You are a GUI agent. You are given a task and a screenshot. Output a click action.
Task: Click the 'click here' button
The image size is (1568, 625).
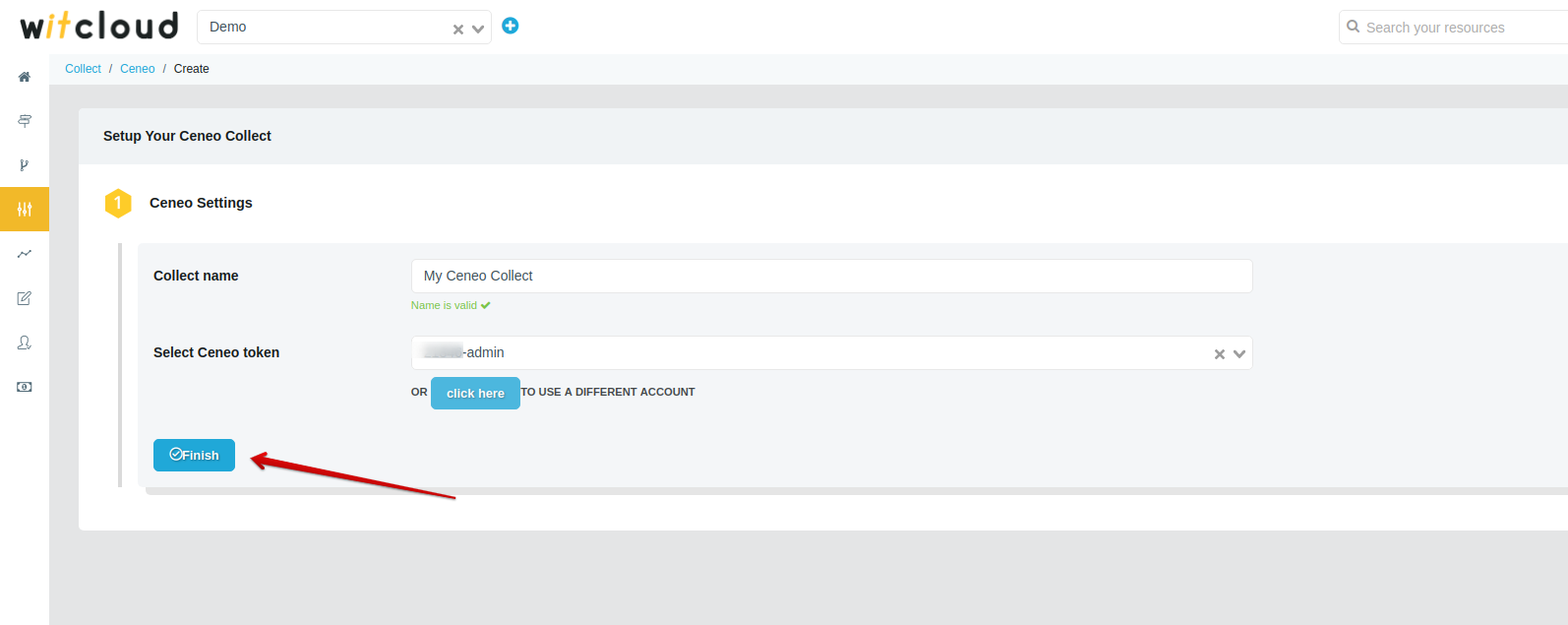pos(475,393)
